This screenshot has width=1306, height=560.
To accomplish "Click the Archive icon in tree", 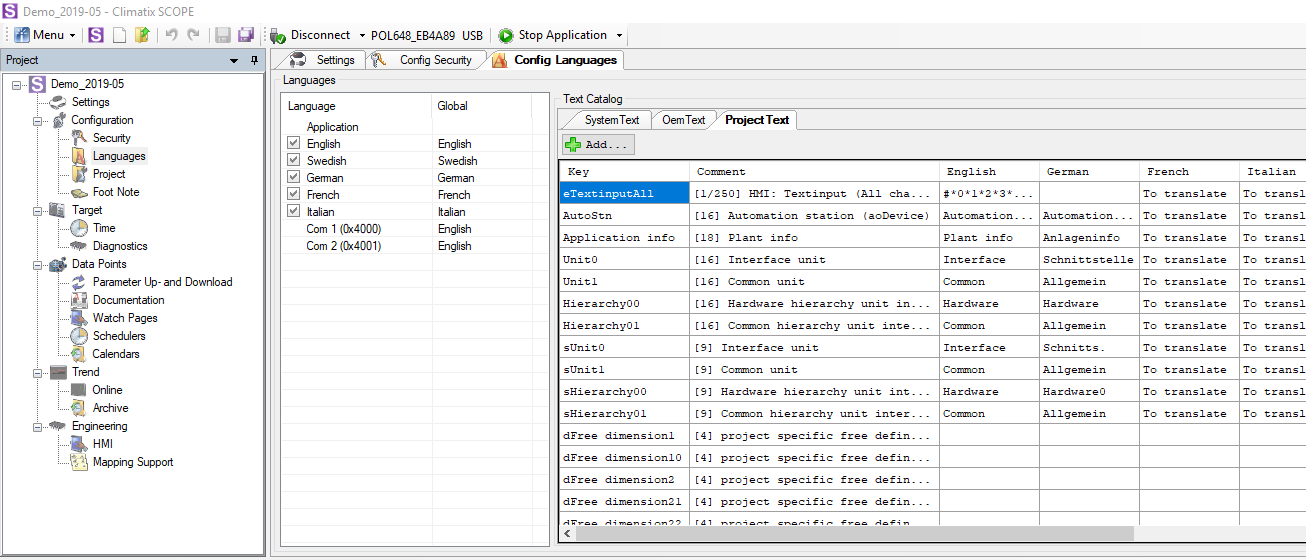I will 79,408.
